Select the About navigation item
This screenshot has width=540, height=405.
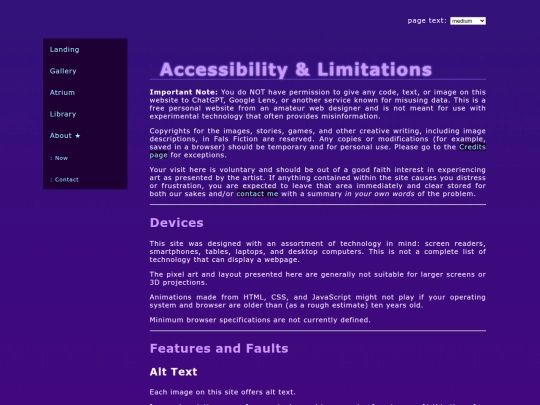click(x=65, y=136)
